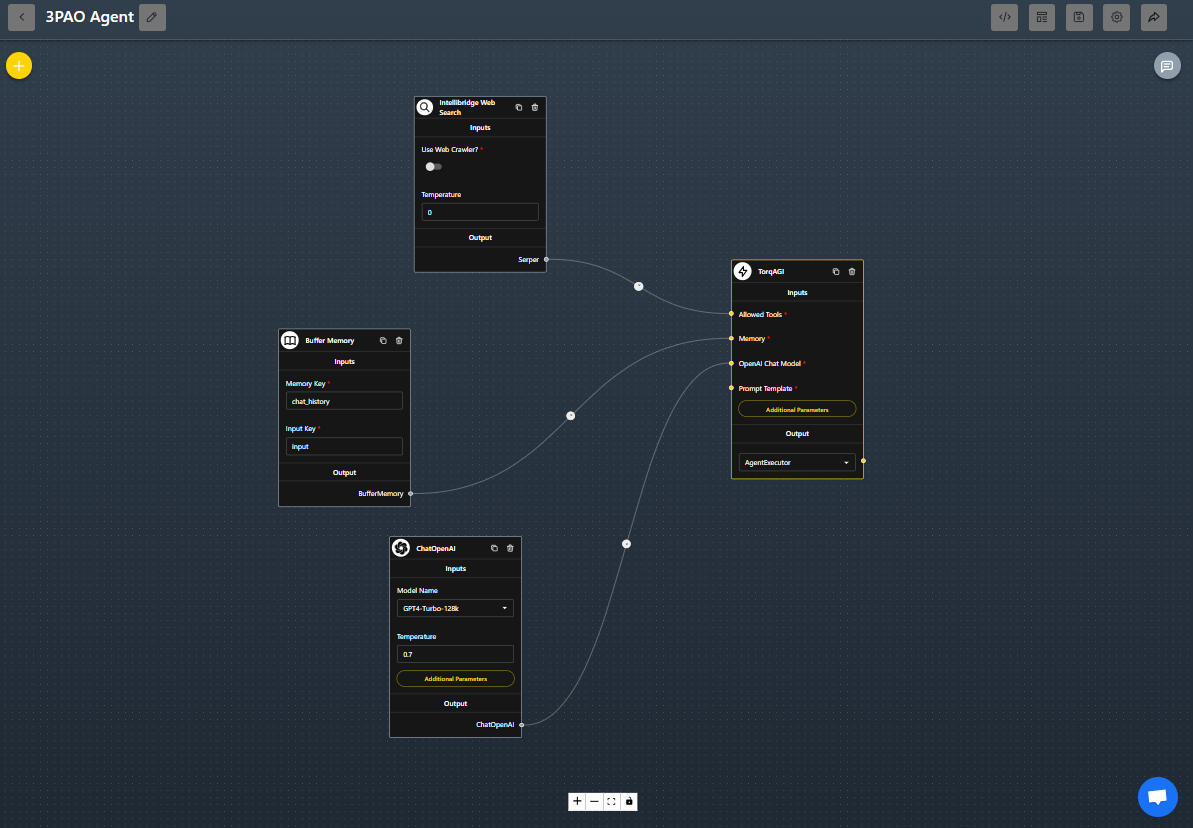Open the settings gear icon
Image resolution: width=1193 pixels, height=828 pixels.
(x=1117, y=17)
